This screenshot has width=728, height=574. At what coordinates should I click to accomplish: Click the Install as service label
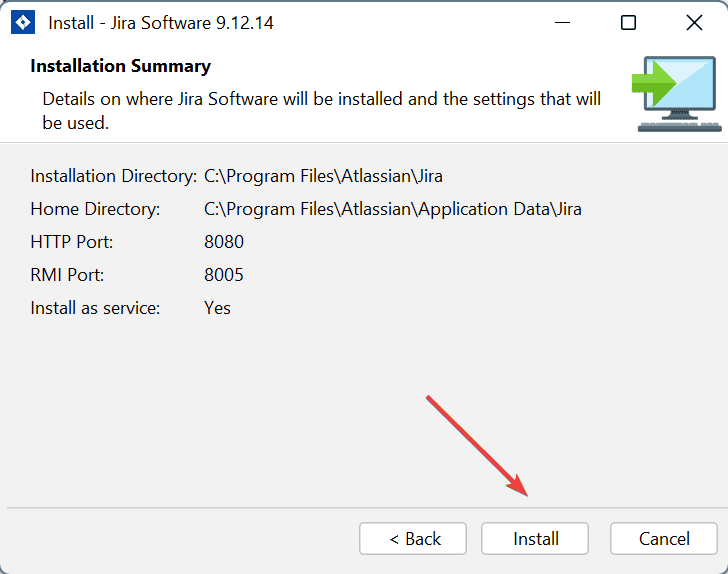95,308
